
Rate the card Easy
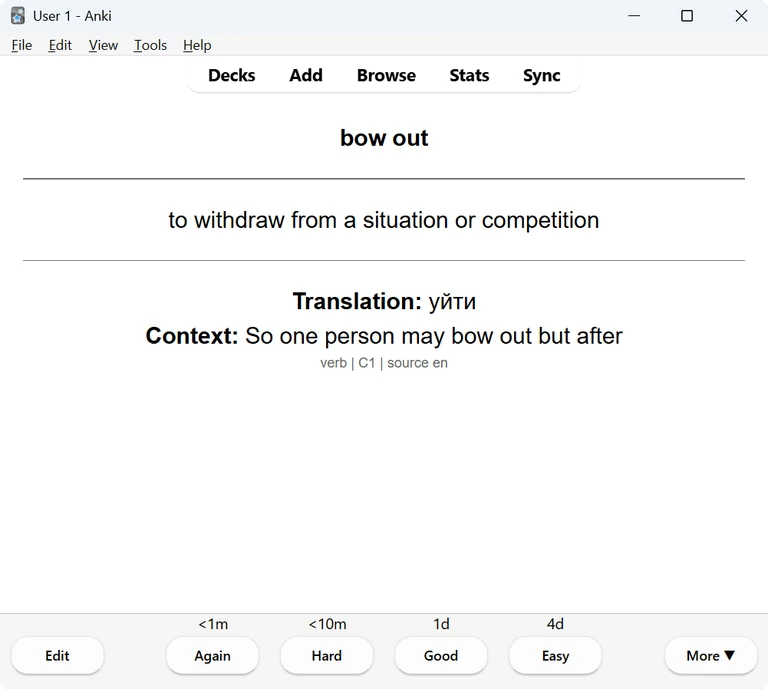555,655
